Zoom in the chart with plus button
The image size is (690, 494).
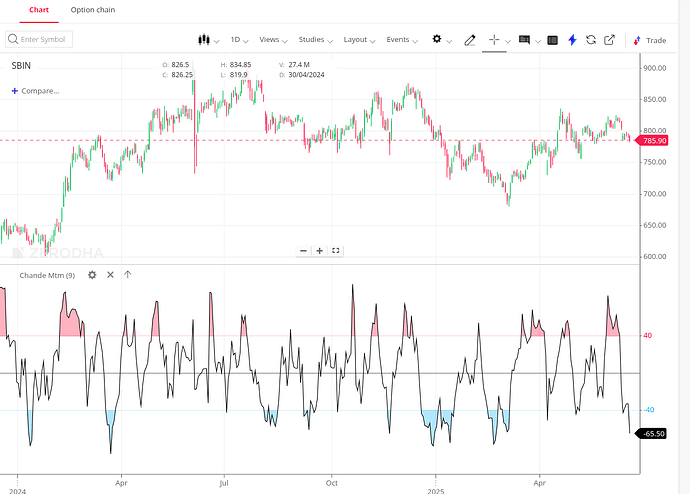click(x=319, y=251)
